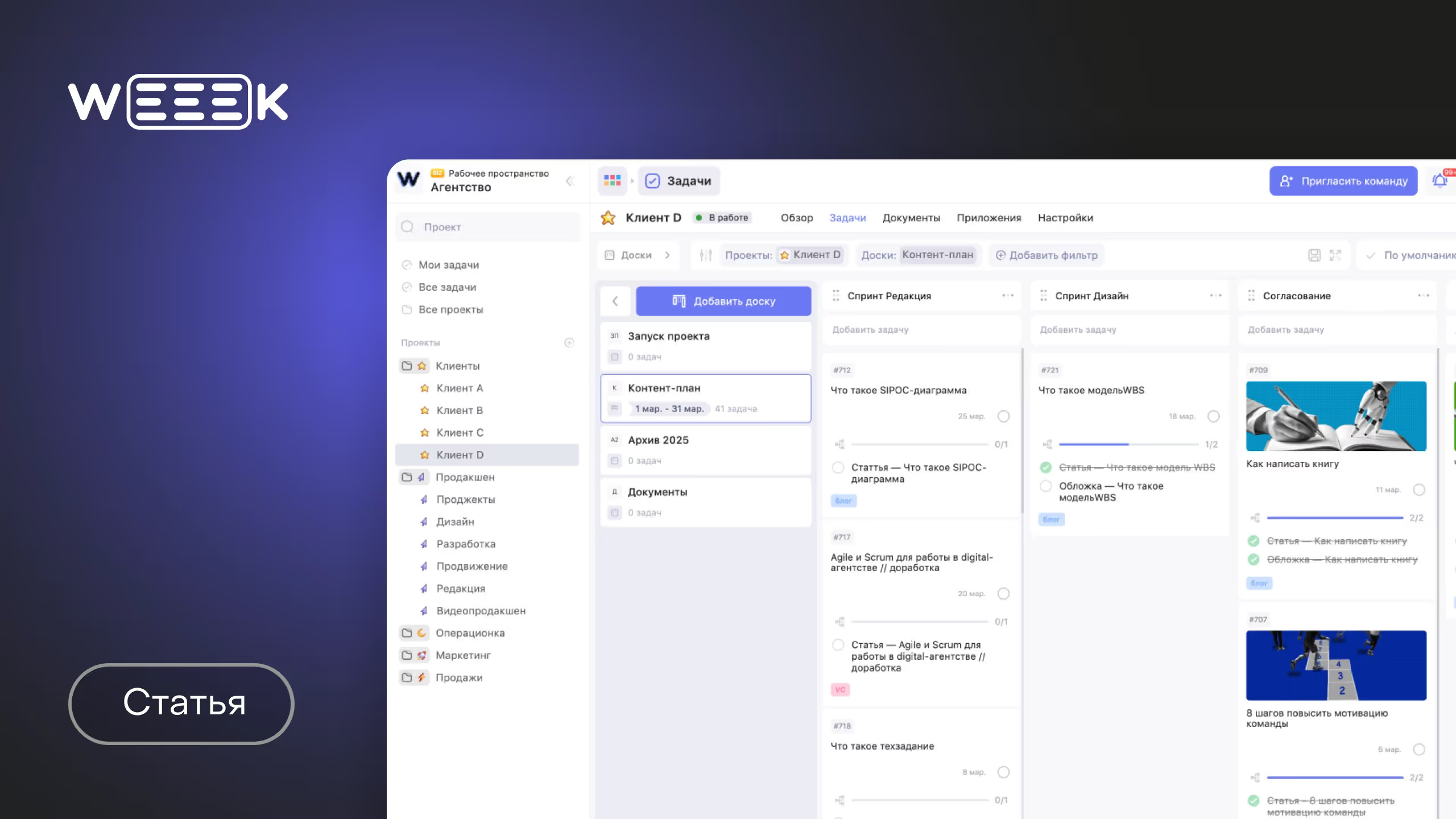Switch to the Документы tab
This screenshot has height=819, width=1456.
tap(911, 218)
